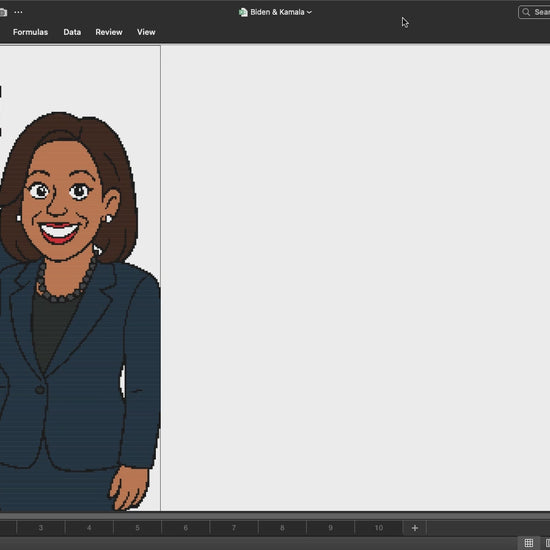Select sheet tab 6
550x550 pixels.
186,528
